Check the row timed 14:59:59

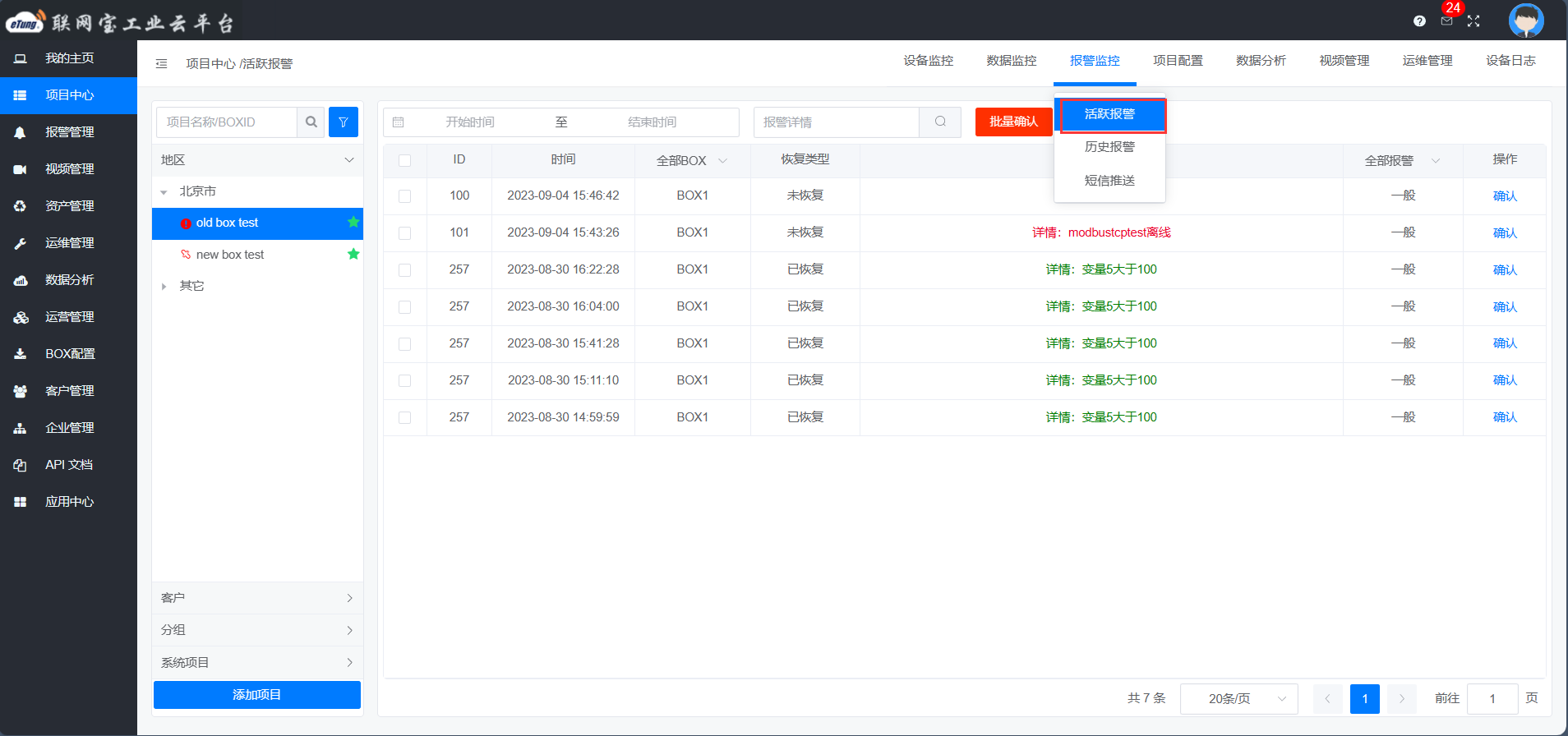click(x=404, y=418)
